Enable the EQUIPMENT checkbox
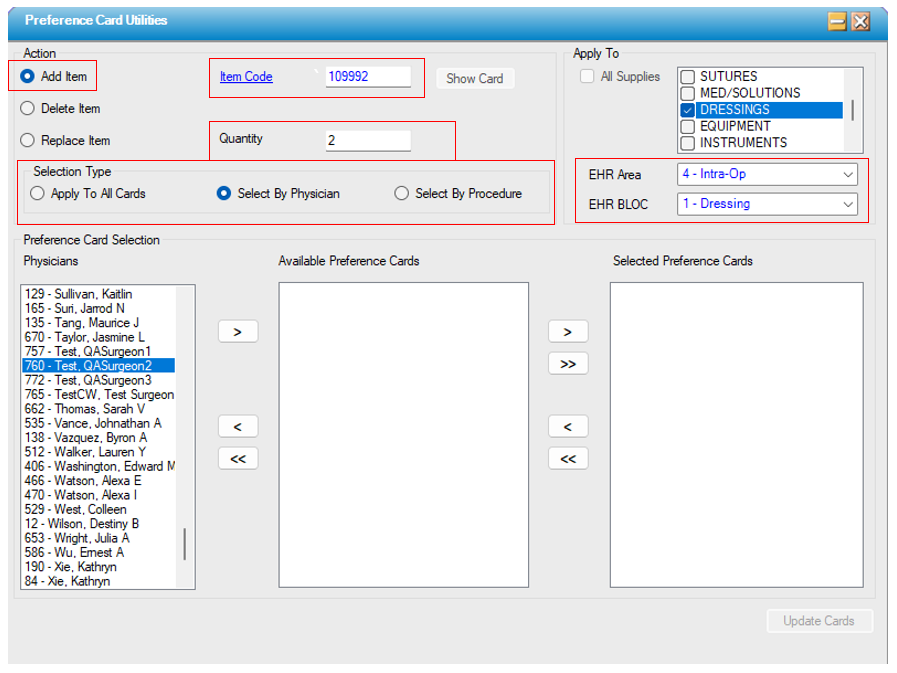 tap(687, 127)
